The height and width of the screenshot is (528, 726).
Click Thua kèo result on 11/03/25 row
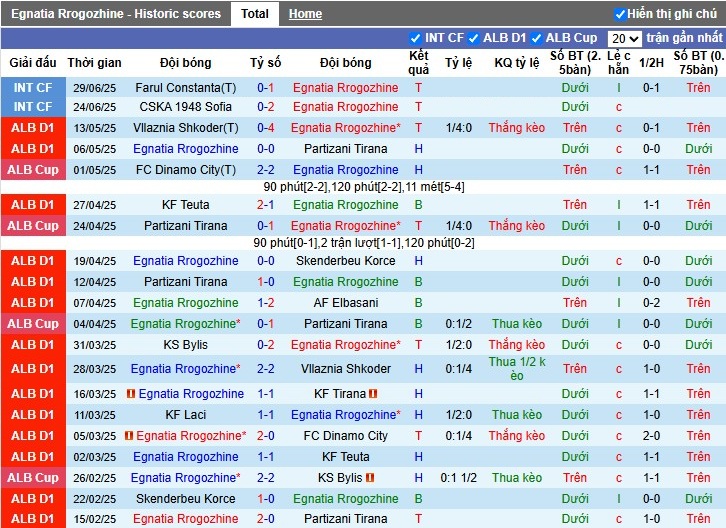517,415
